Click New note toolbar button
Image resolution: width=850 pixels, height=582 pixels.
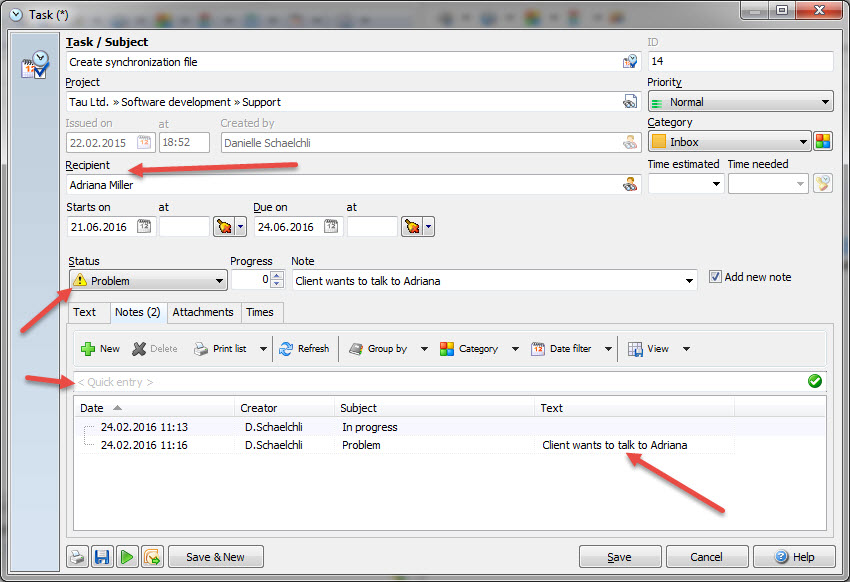click(x=100, y=349)
